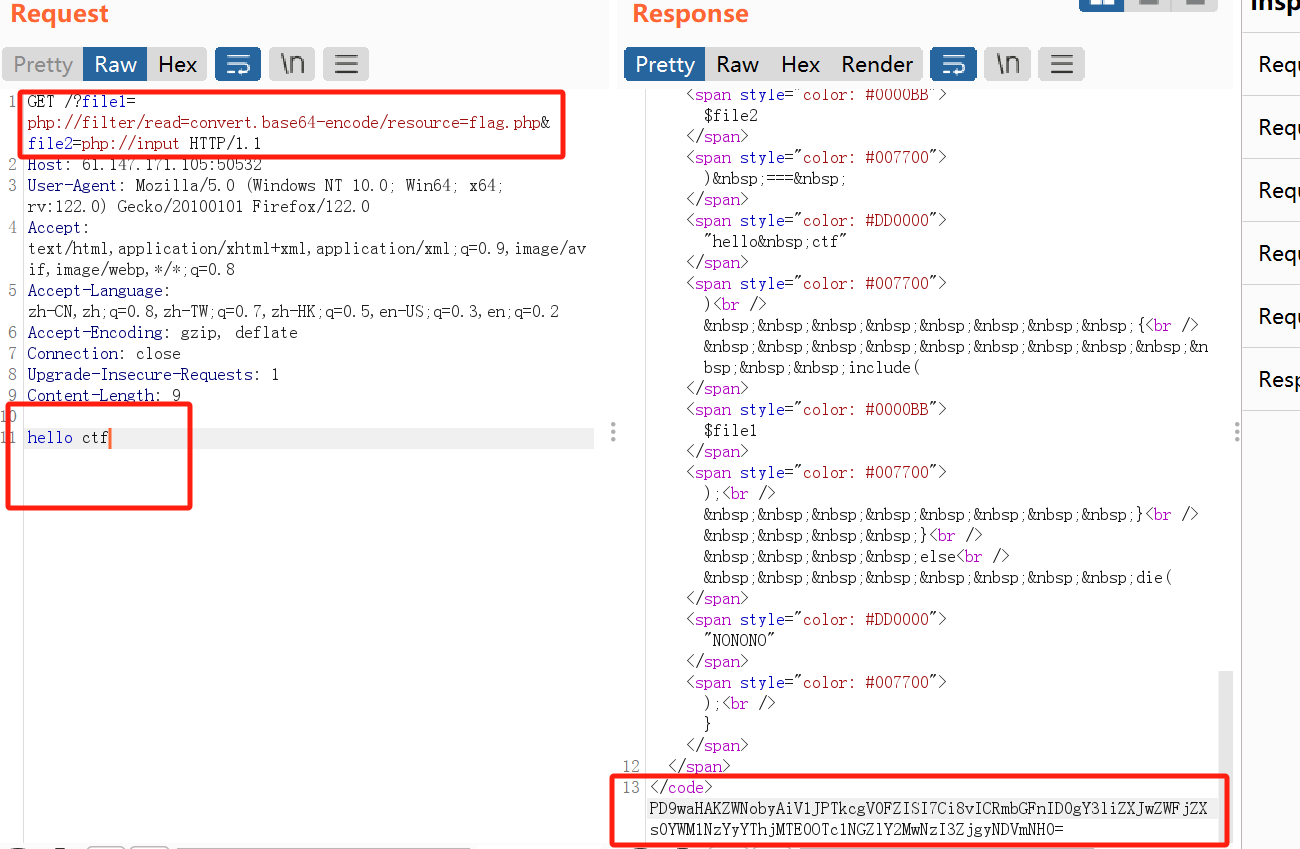
Task: Click the divider handle beside the Inspector panel
Action: point(1237,431)
